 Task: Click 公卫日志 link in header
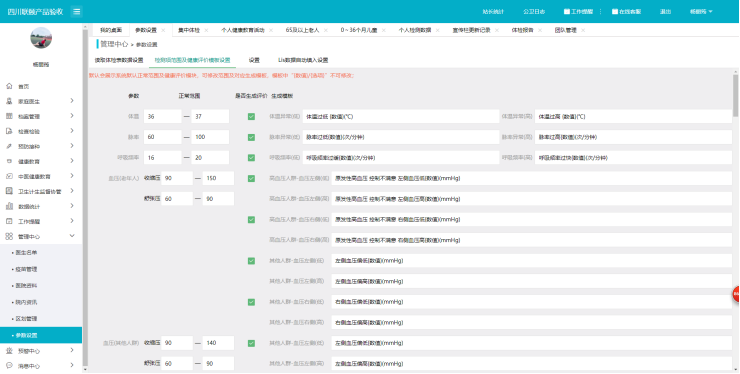coord(534,11)
